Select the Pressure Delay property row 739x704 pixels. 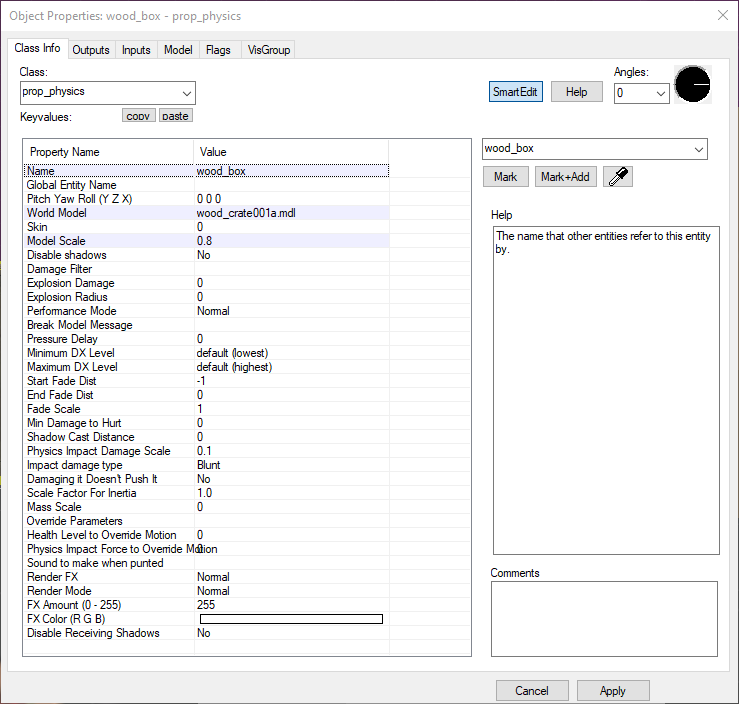click(206, 339)
